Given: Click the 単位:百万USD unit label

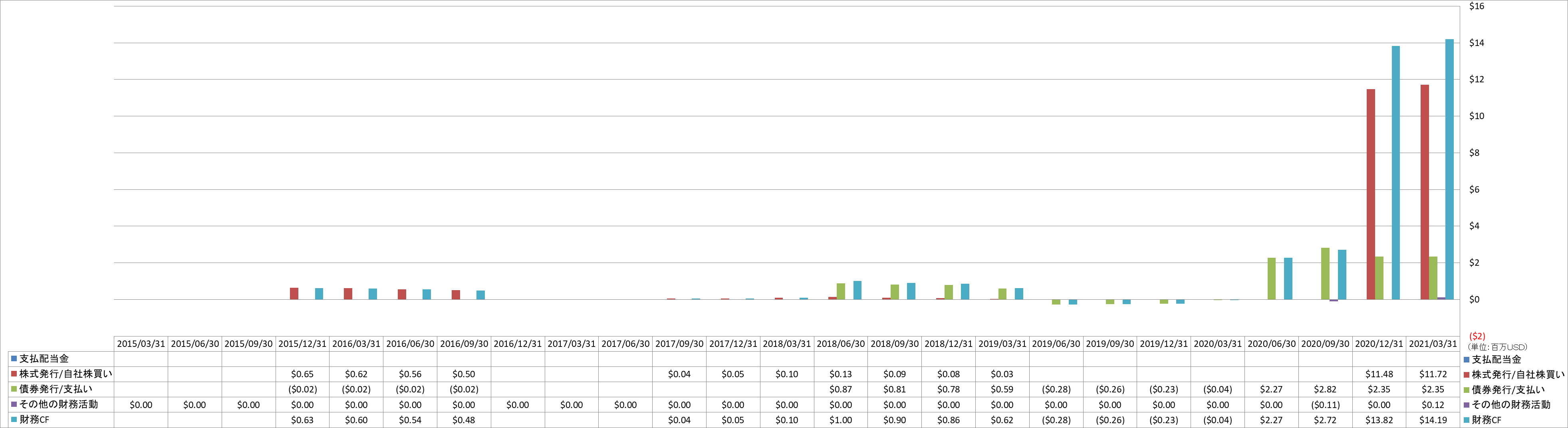Looking at the screenshot, I should pos(1497,347).
